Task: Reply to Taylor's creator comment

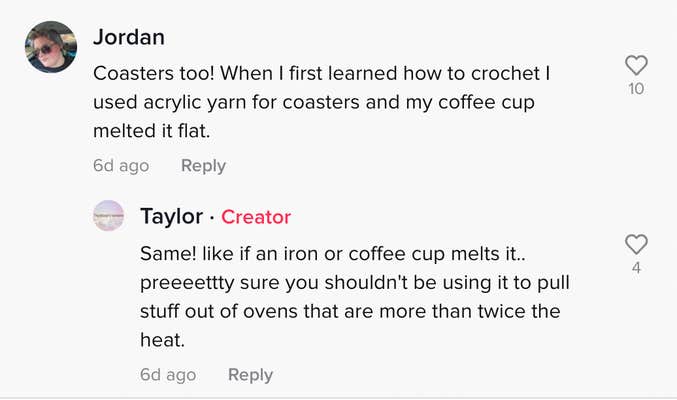Action: coord(250,375)
